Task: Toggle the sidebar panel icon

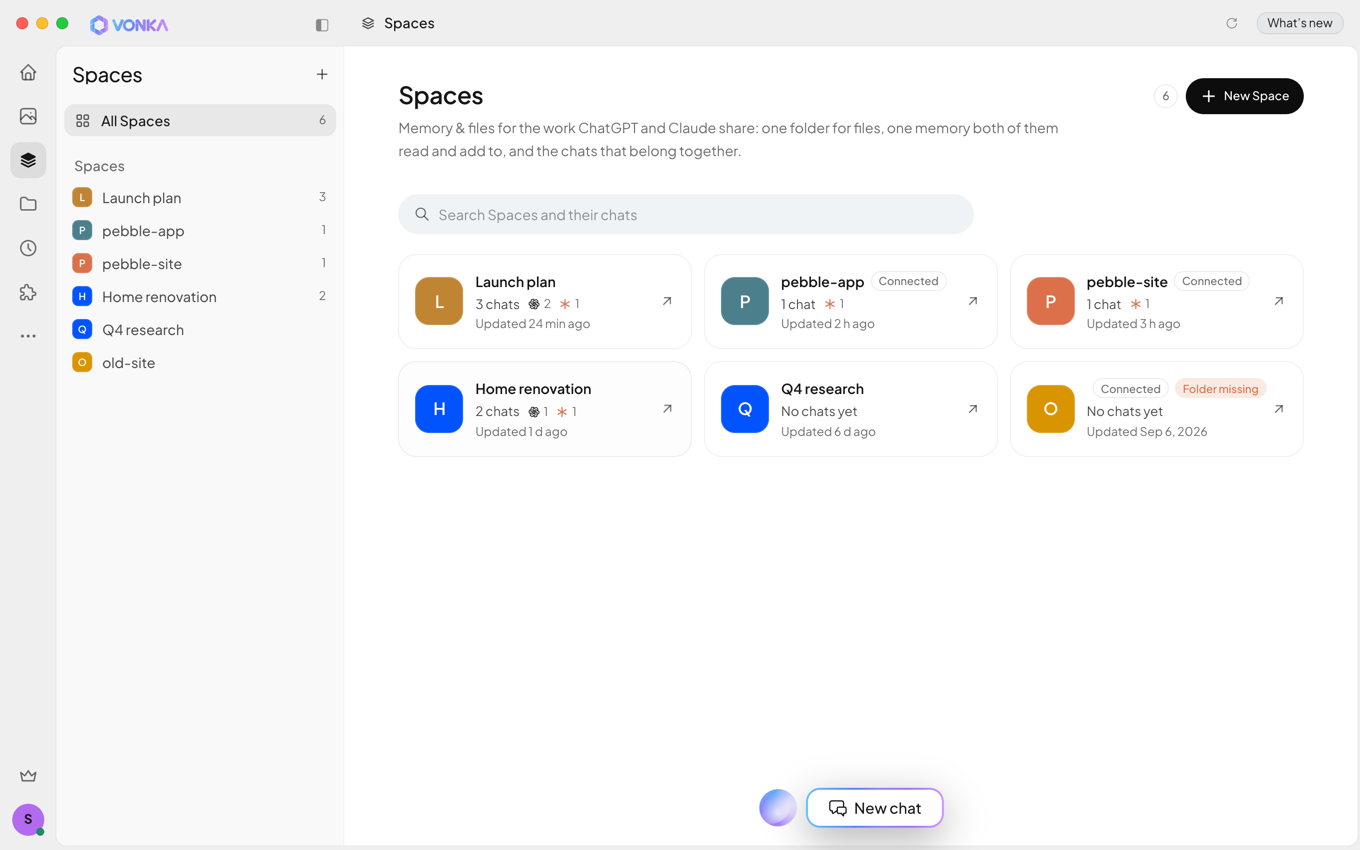Action: pos(322,24)
